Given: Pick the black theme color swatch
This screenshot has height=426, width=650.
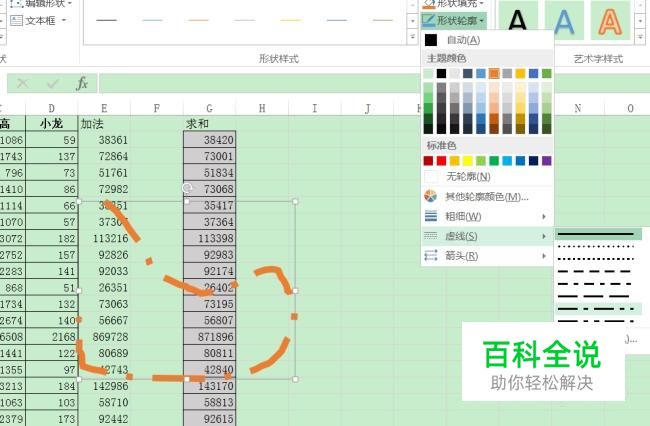Looking at the screenshot, I should (441, 73).
